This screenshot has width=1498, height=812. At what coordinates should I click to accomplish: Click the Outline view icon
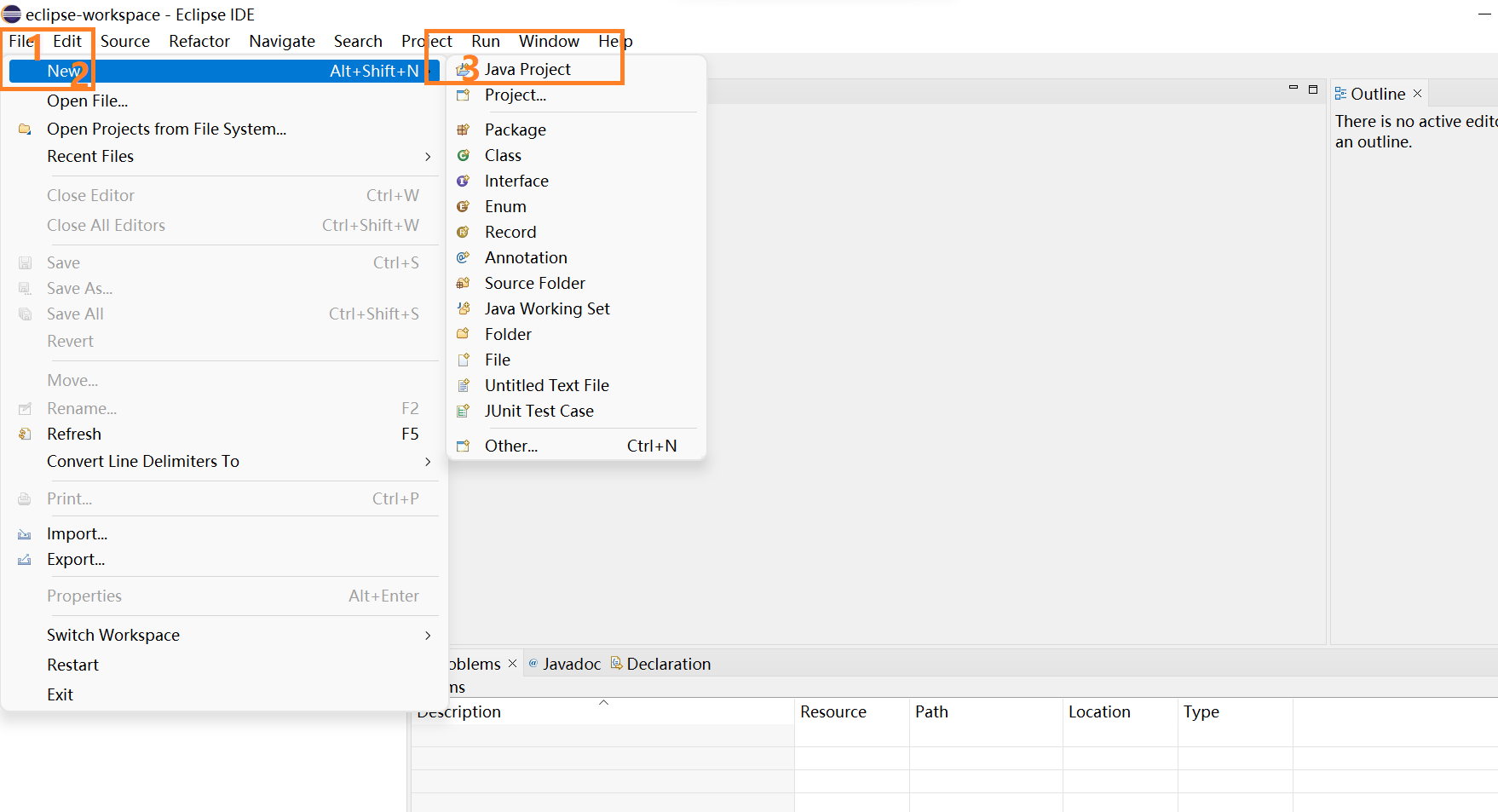click(1340, 94)
